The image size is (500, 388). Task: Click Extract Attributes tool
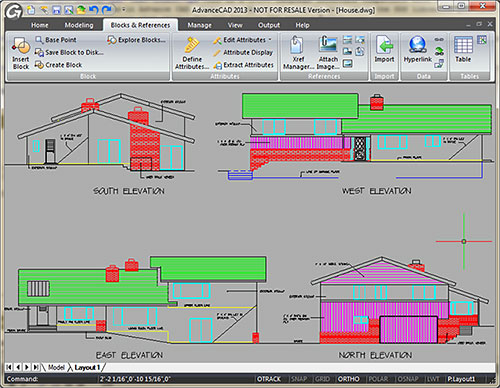tap(244, 65)
